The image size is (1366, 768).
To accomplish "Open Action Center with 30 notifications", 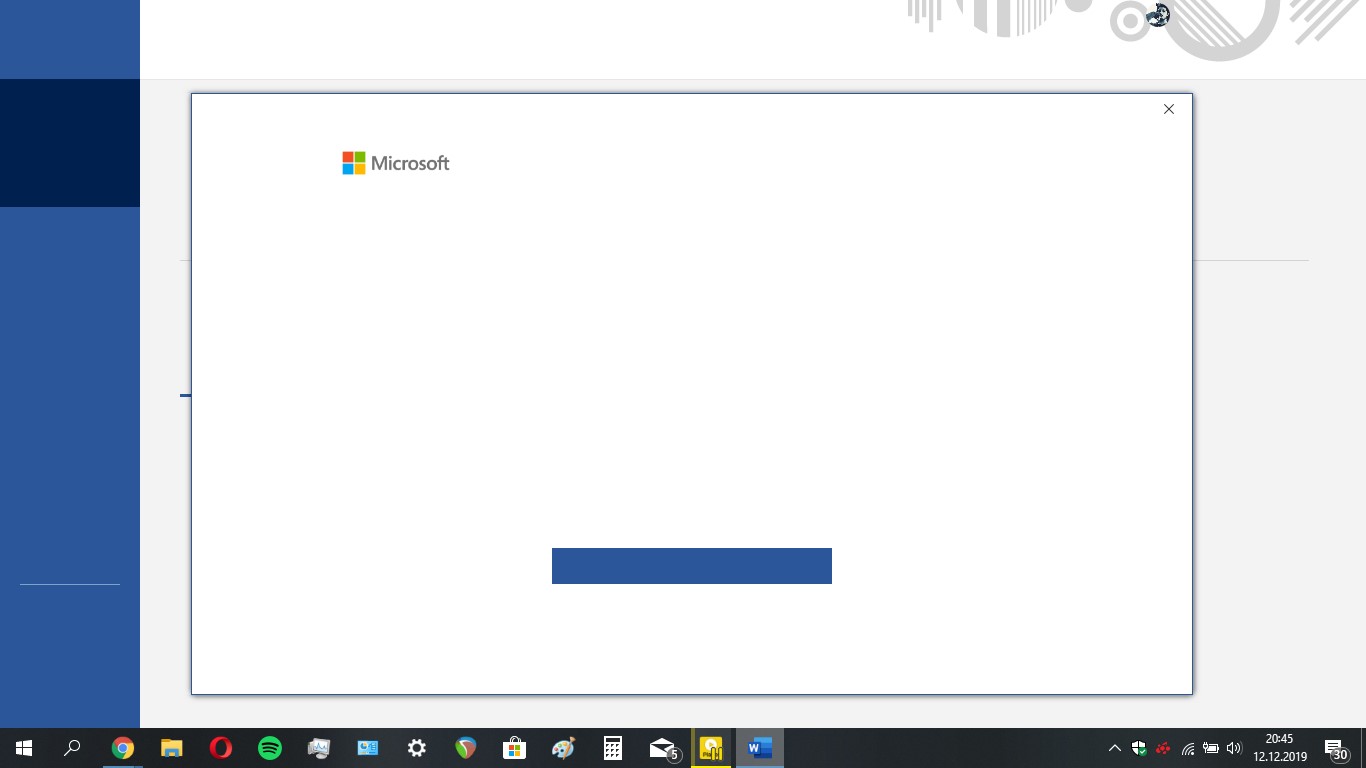I will [x=1336, y=748].
